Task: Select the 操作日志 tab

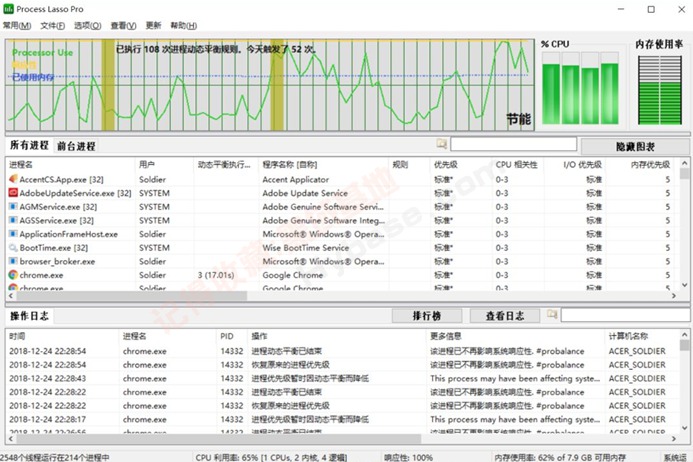Action: [x=29, y=316]
